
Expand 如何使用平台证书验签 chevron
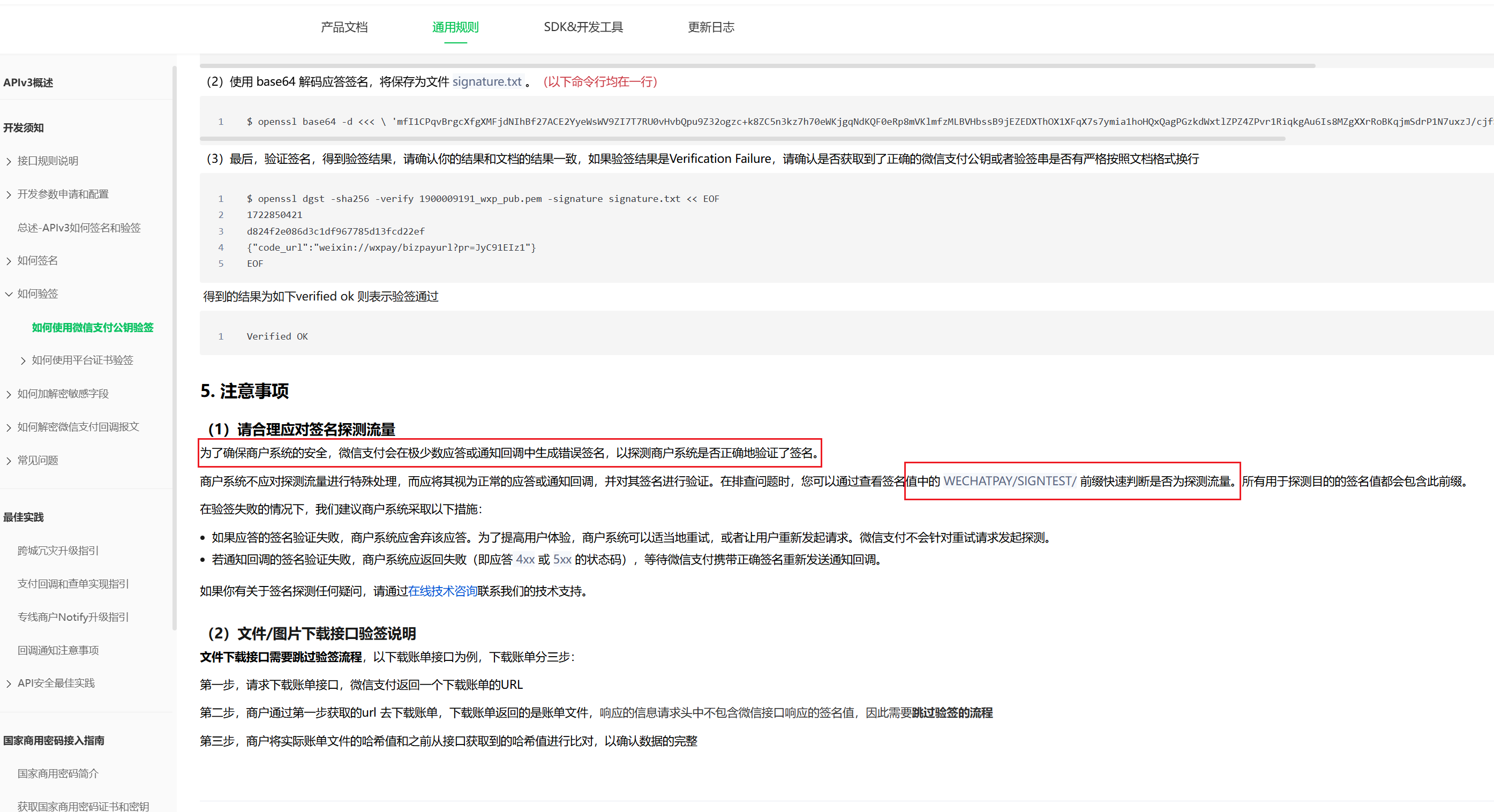(x=23, y=361)
